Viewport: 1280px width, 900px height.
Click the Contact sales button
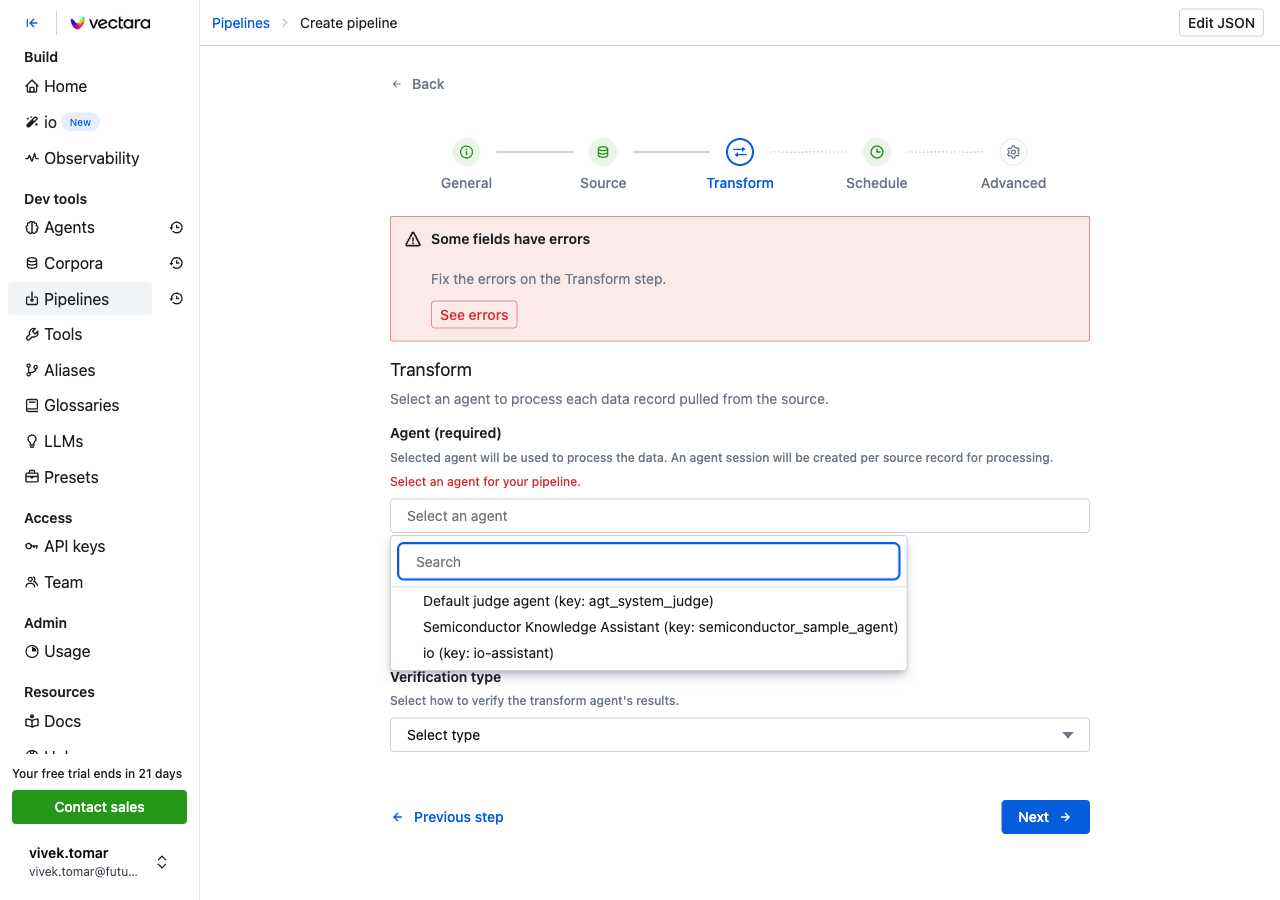(x=99, y=807)
